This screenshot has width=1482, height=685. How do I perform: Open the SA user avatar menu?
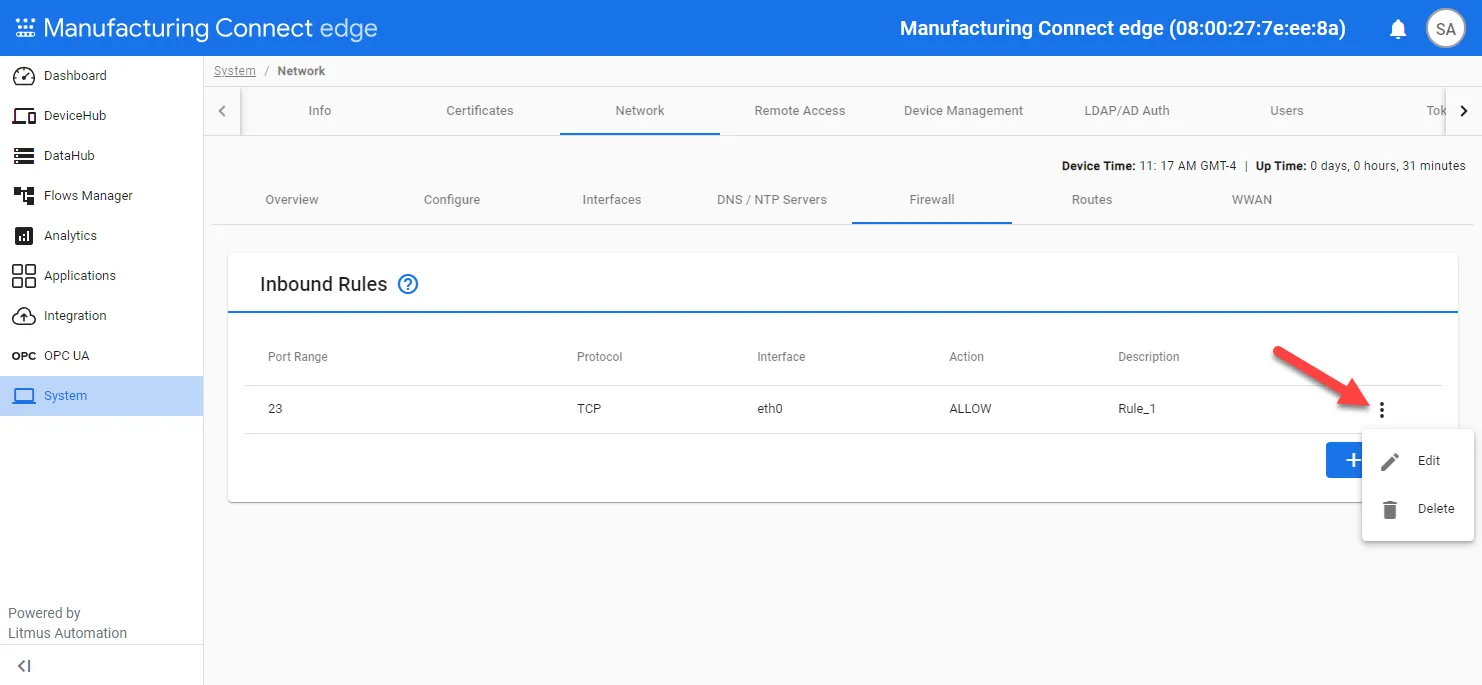(x=1445, y=29)
